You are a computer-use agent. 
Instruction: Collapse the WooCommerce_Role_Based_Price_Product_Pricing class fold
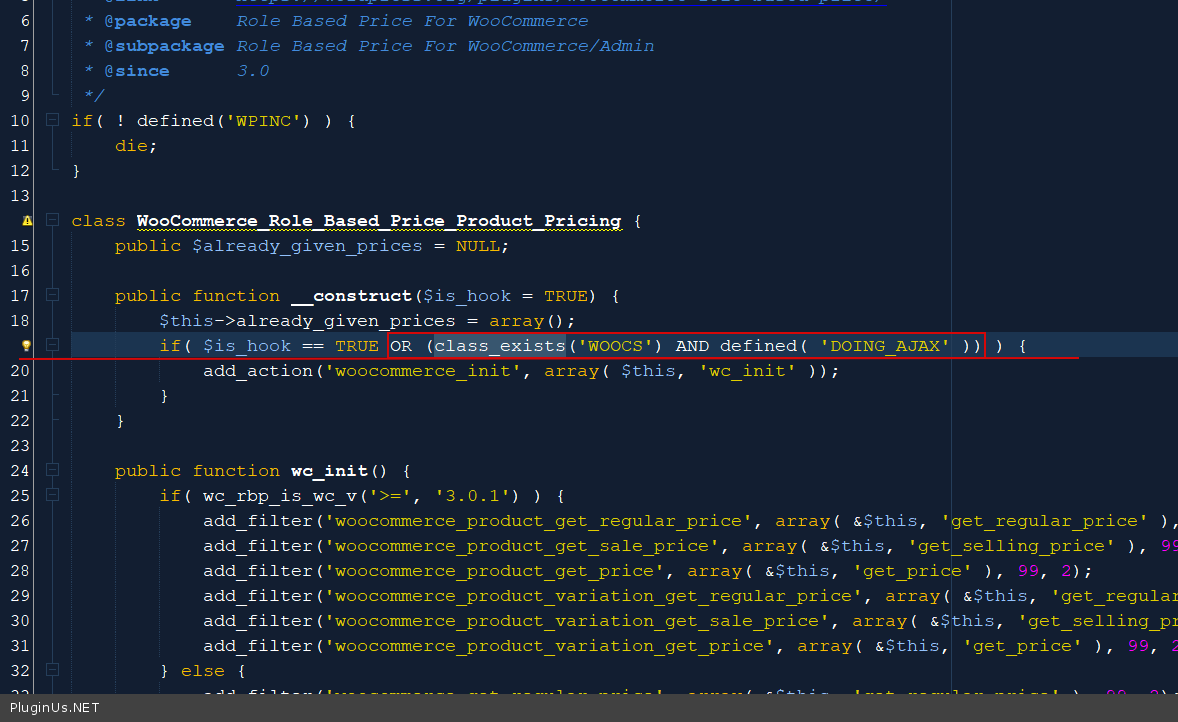click(x=53, y=220)
